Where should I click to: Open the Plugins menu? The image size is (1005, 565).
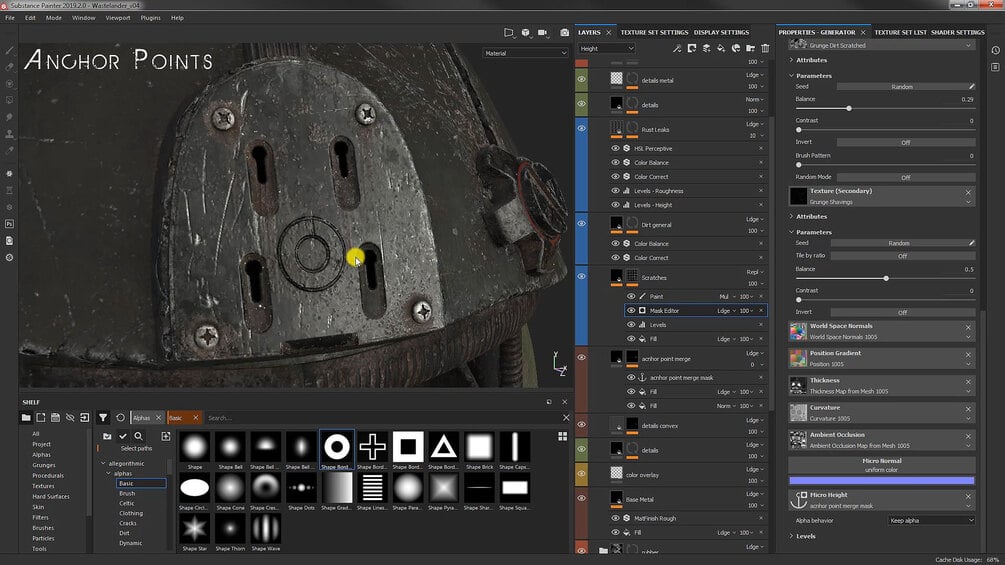coord(150,18)
